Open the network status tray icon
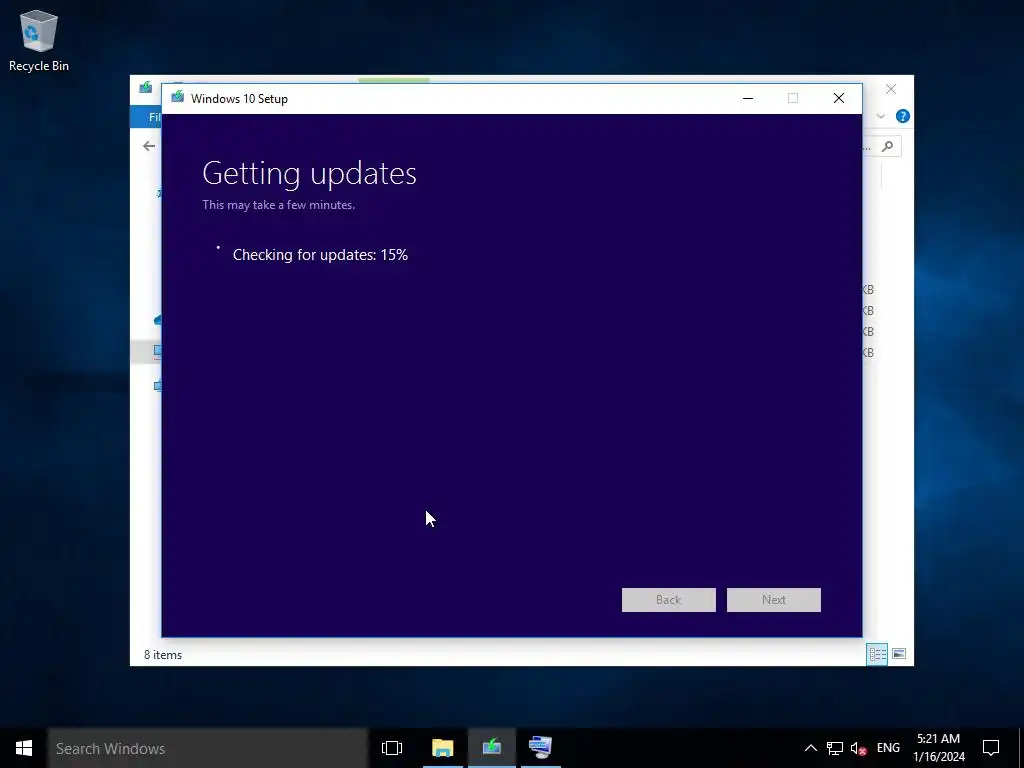 pos(835,748)
